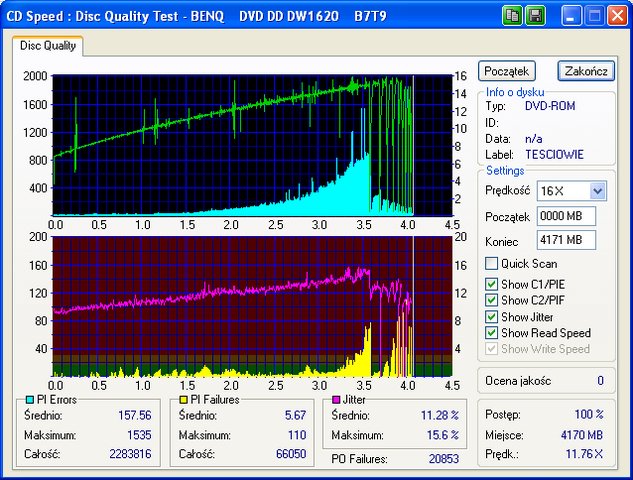The height and width of the screenshot is (480, 633).
Task: Click the save floppy disk icon
Action: (536, 16)
